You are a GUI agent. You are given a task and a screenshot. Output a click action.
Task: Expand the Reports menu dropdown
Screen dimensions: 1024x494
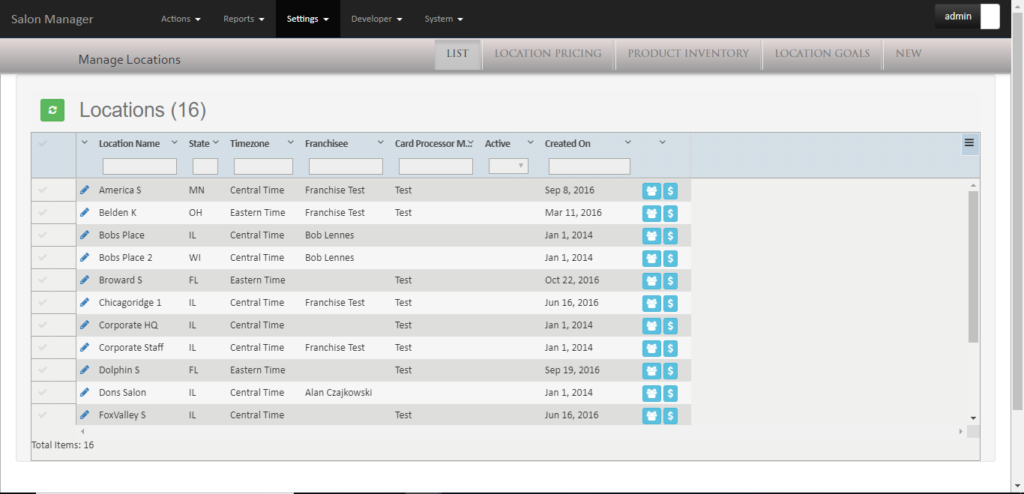(x=244, y=19)
